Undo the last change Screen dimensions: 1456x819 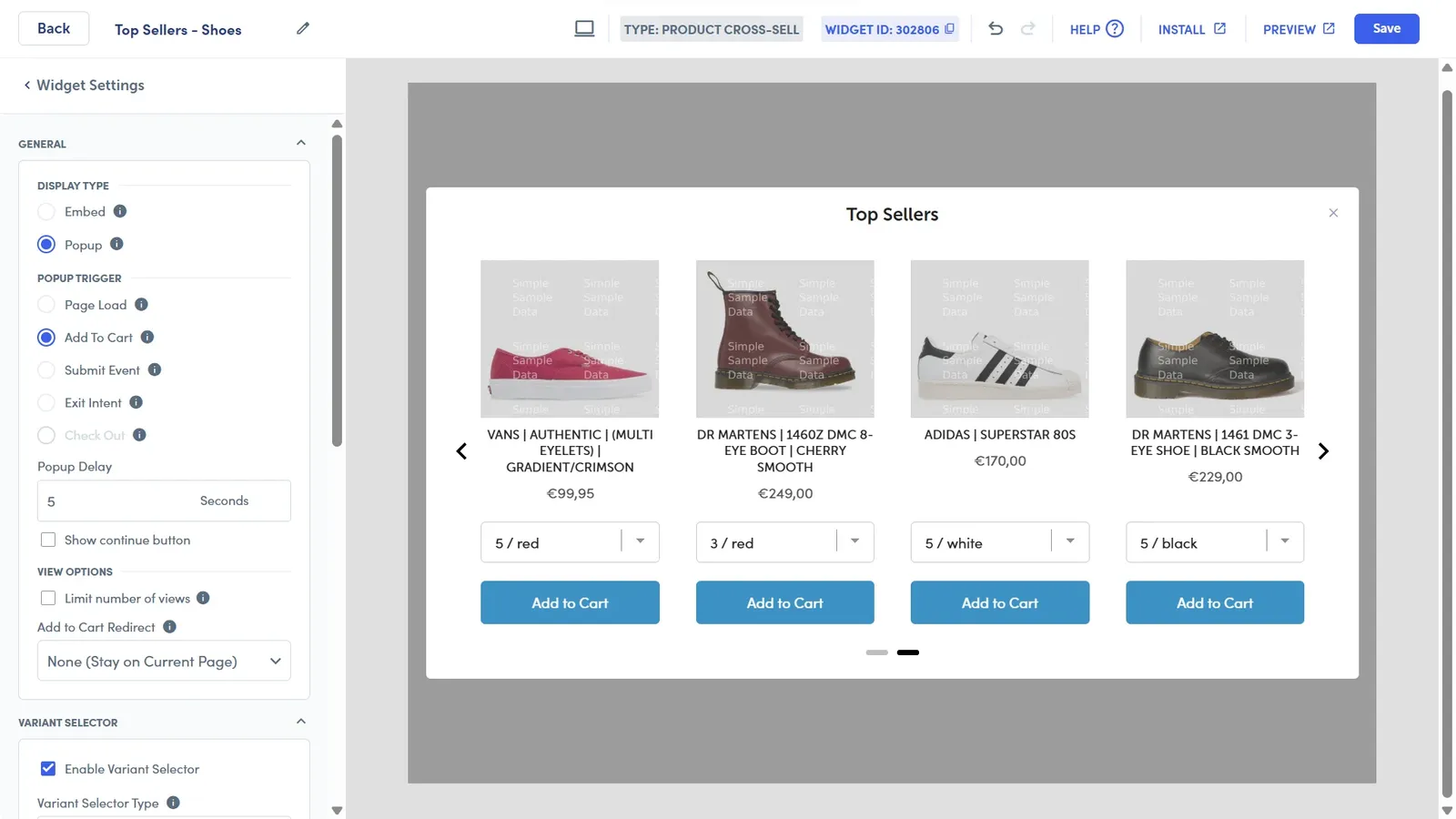996,29
